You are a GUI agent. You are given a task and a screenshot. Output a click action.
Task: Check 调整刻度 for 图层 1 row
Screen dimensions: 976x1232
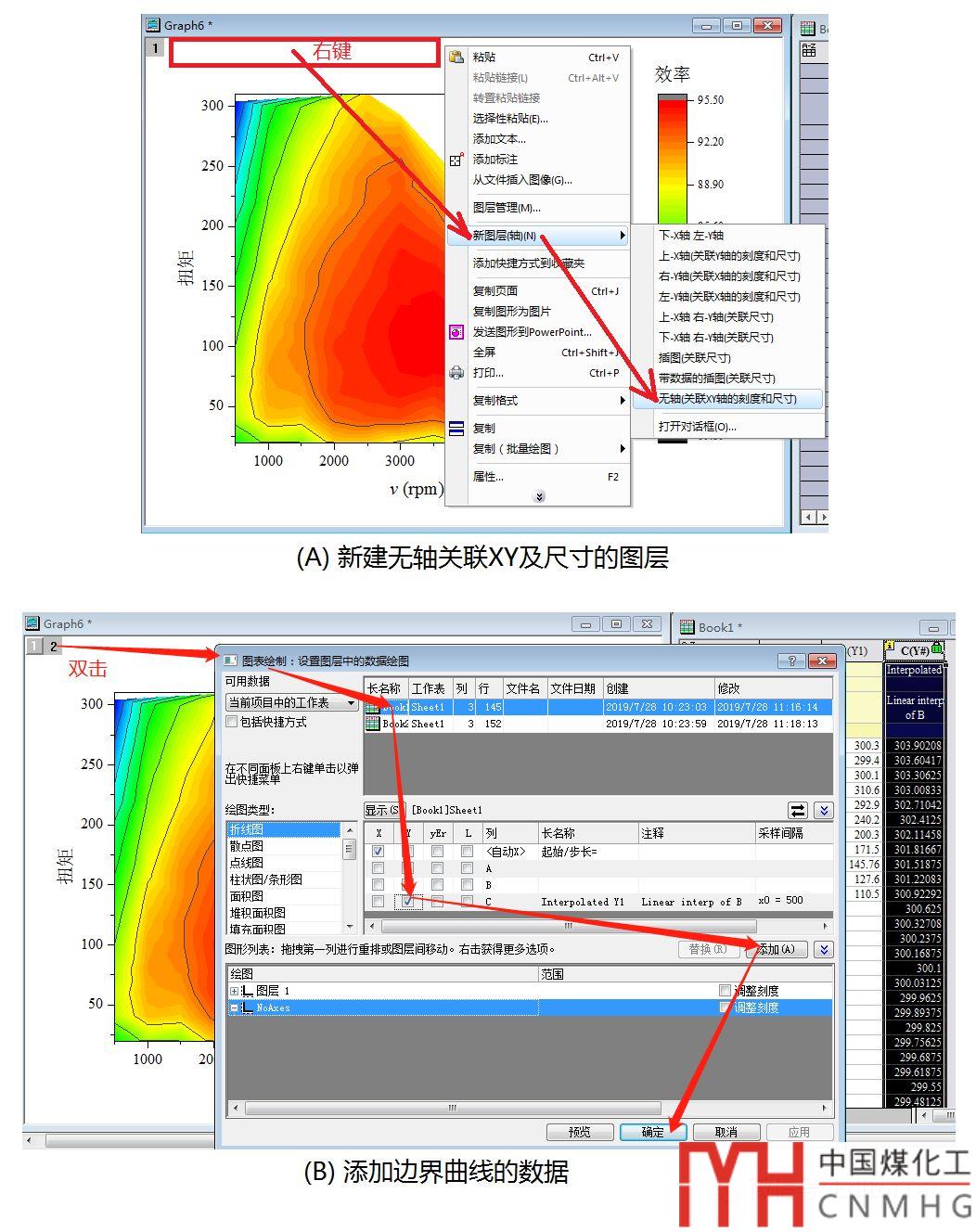(726, 991)
